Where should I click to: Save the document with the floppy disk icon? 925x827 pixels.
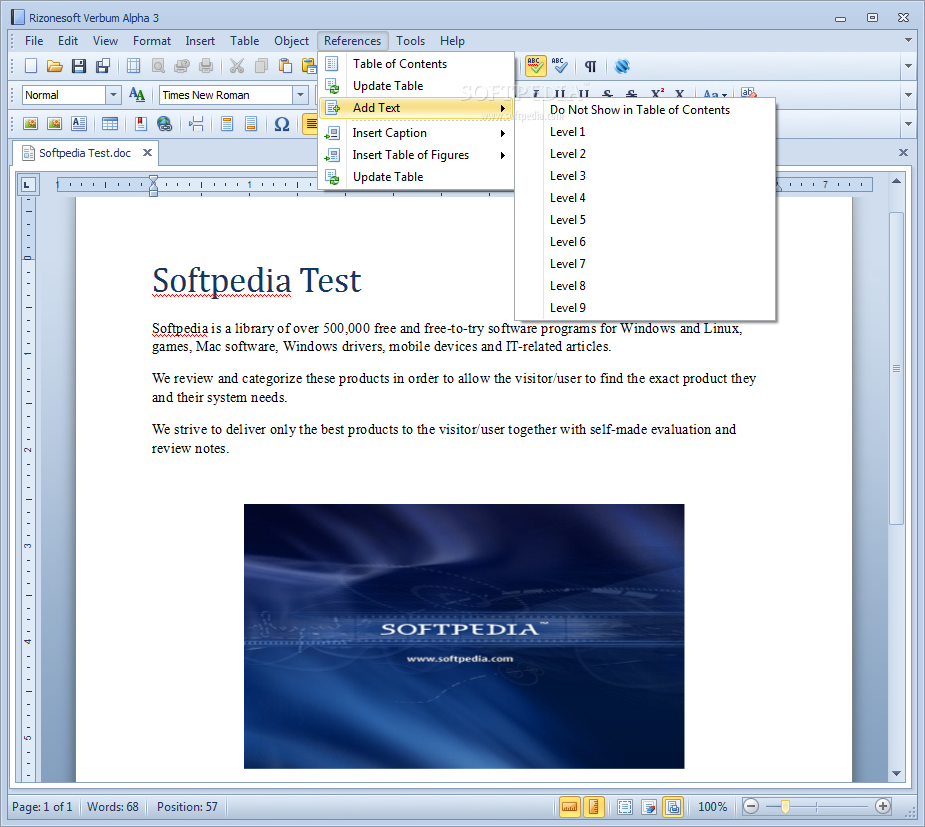[x=78, y=65]
